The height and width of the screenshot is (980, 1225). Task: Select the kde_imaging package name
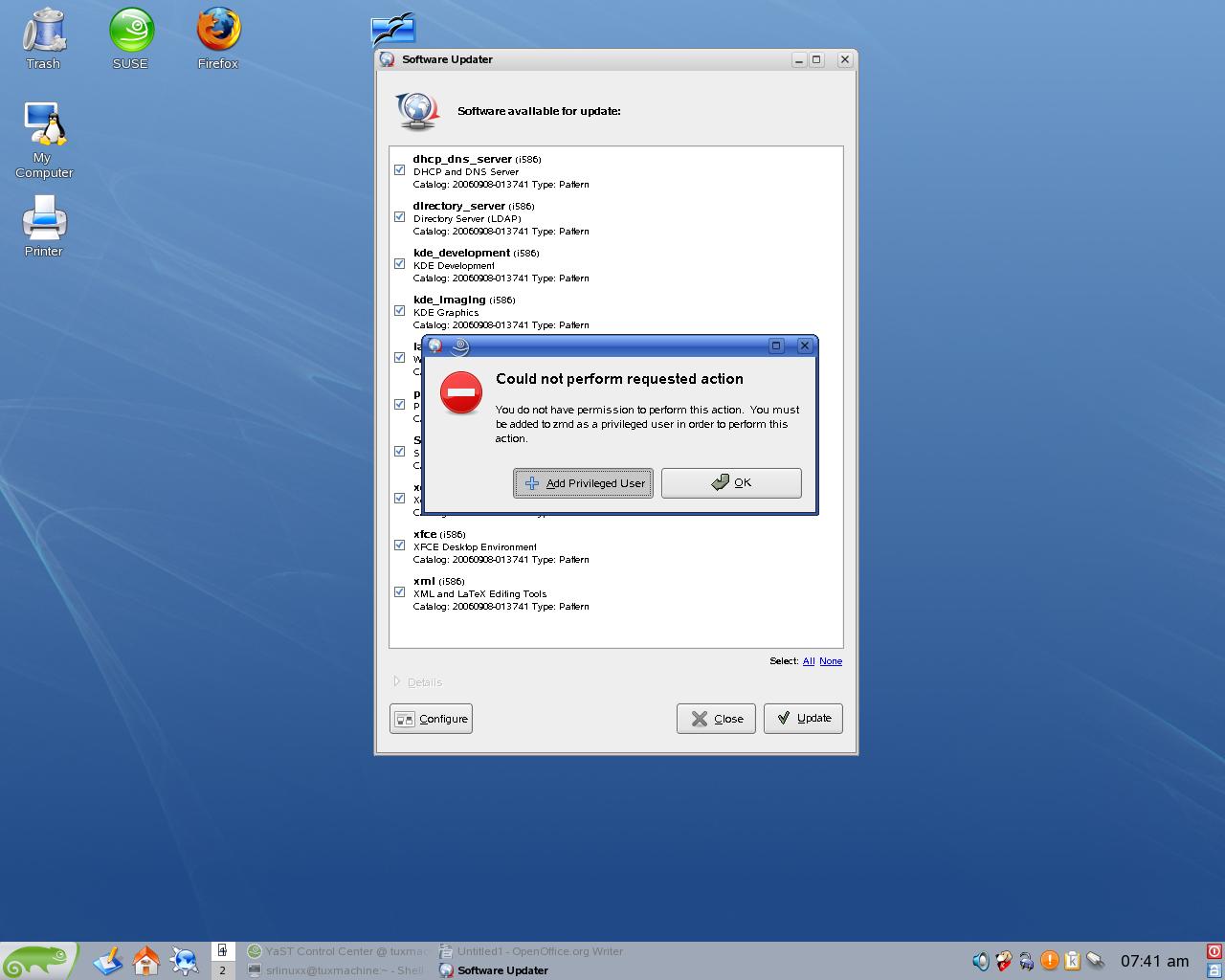pyautogui.click(x=450, y=300)
